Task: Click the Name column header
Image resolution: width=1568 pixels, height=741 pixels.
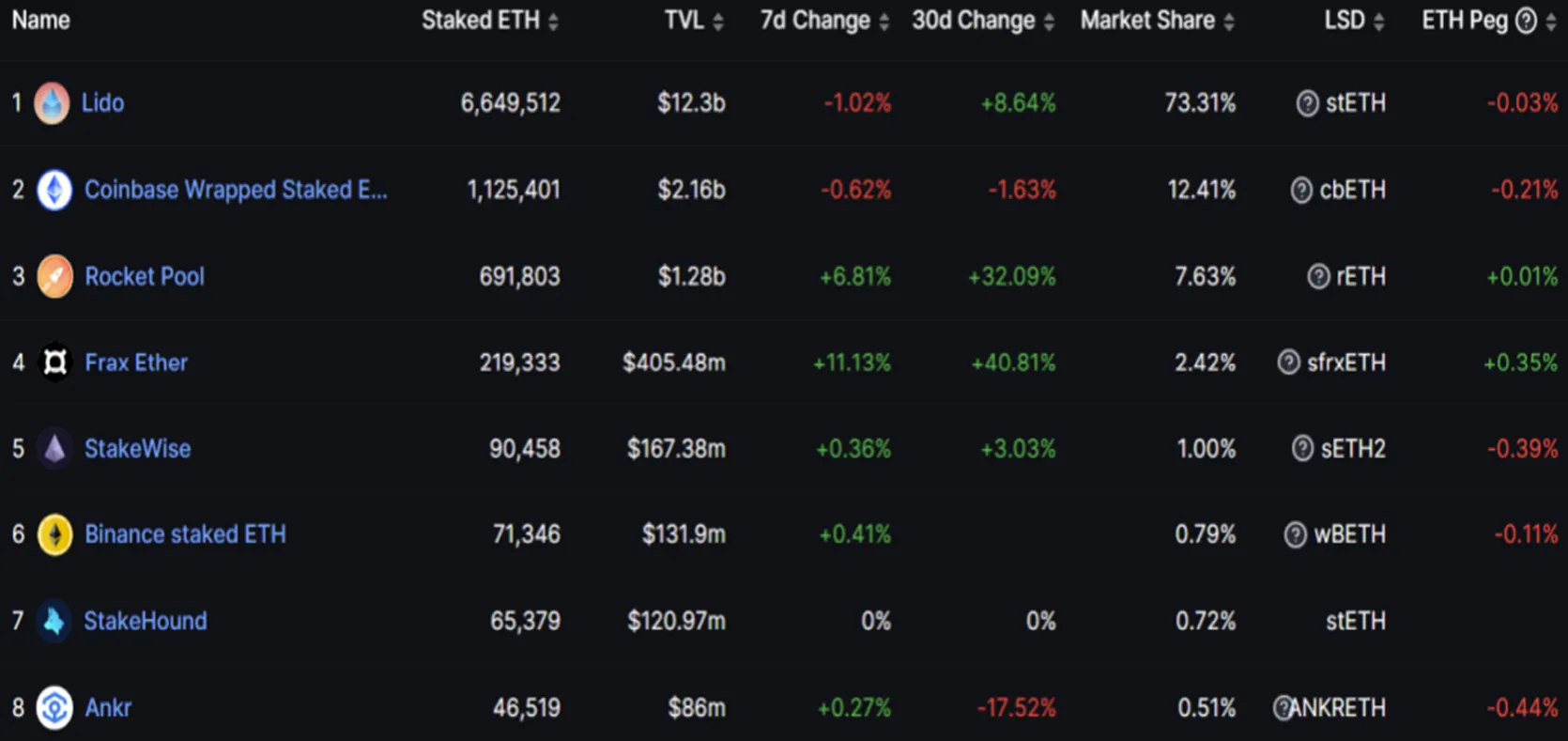Action: click(x=40, y=20)
